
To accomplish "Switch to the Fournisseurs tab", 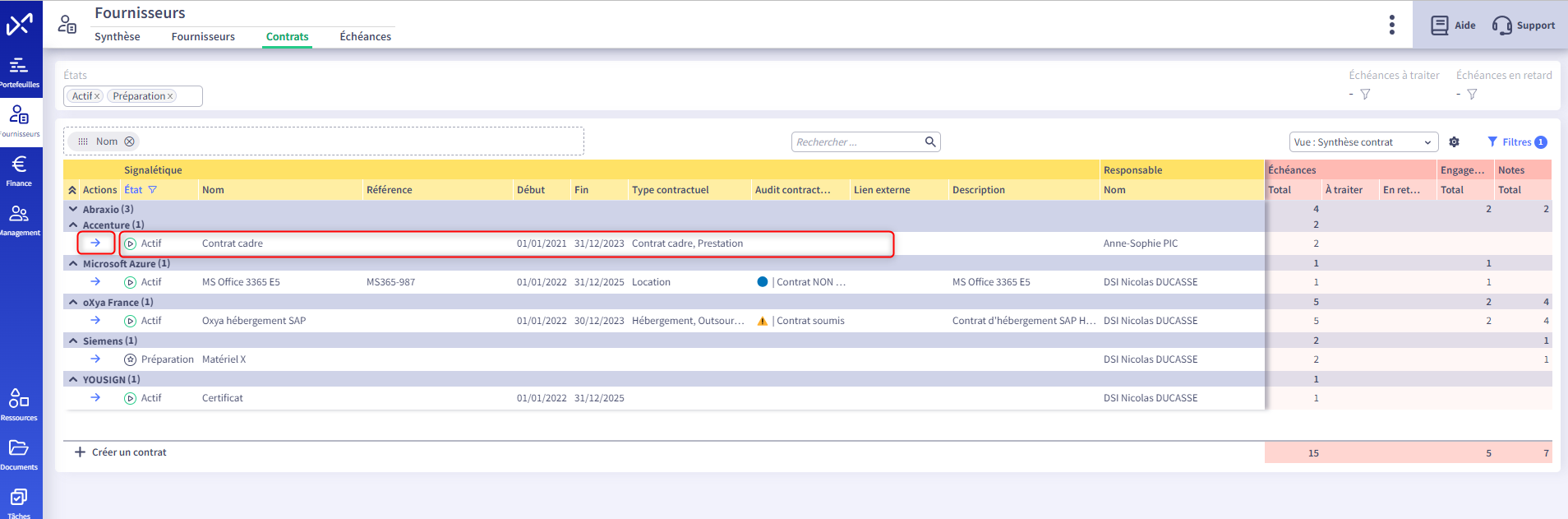I will pos(203,36).
